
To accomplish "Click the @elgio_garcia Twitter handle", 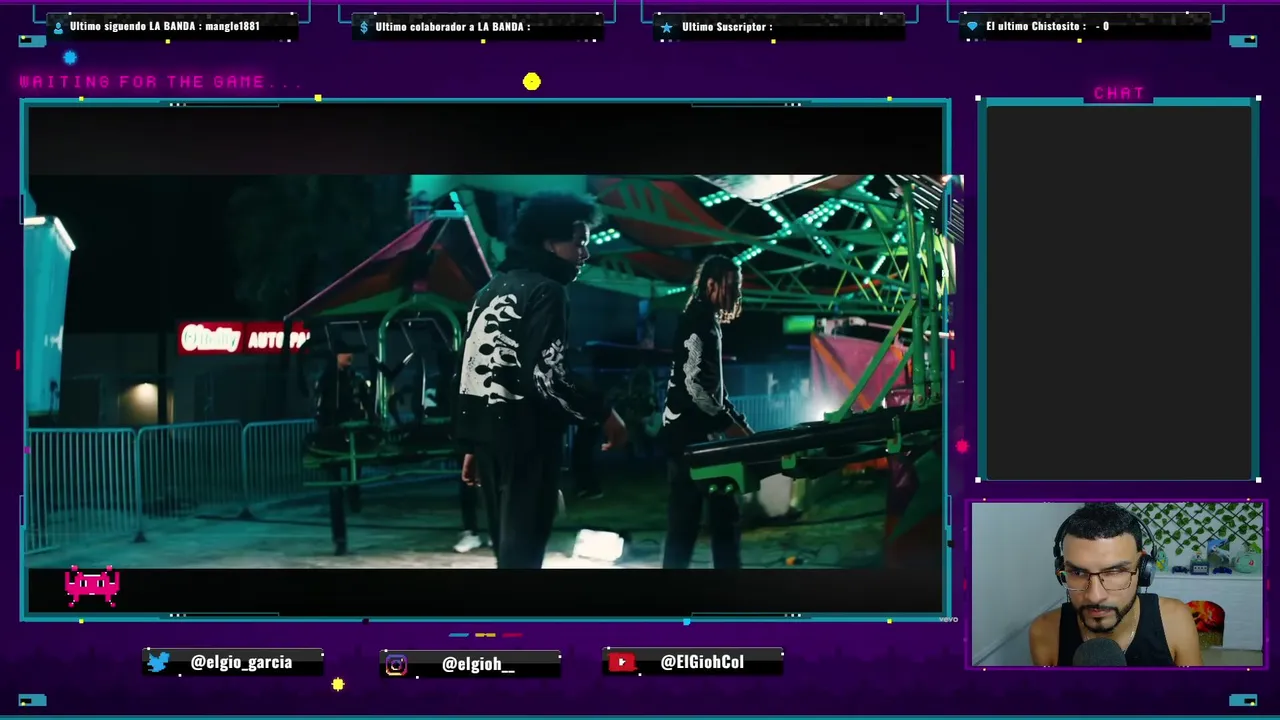I will [x=241, y=662].
